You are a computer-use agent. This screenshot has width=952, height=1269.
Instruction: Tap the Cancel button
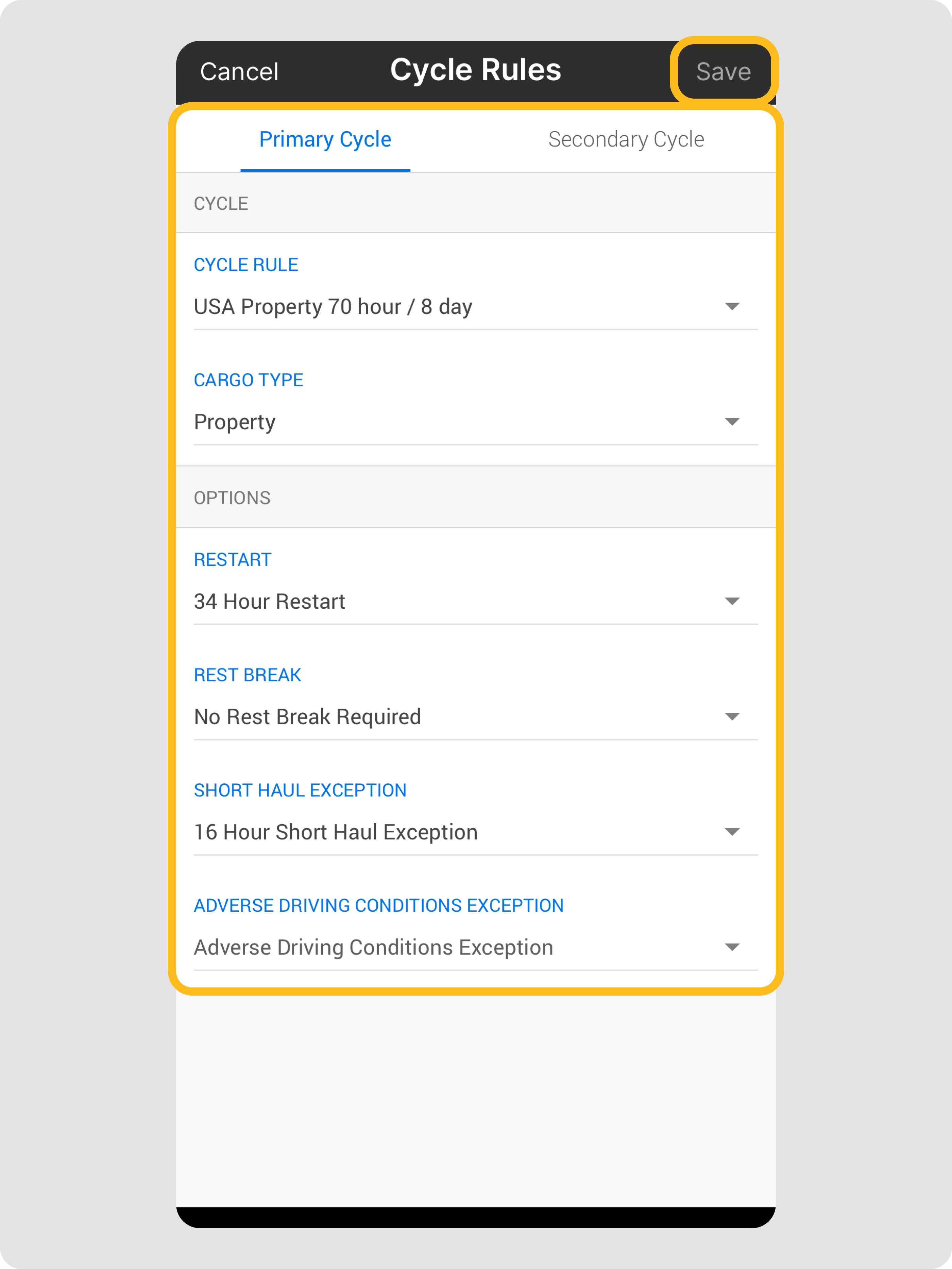[239, 72]
